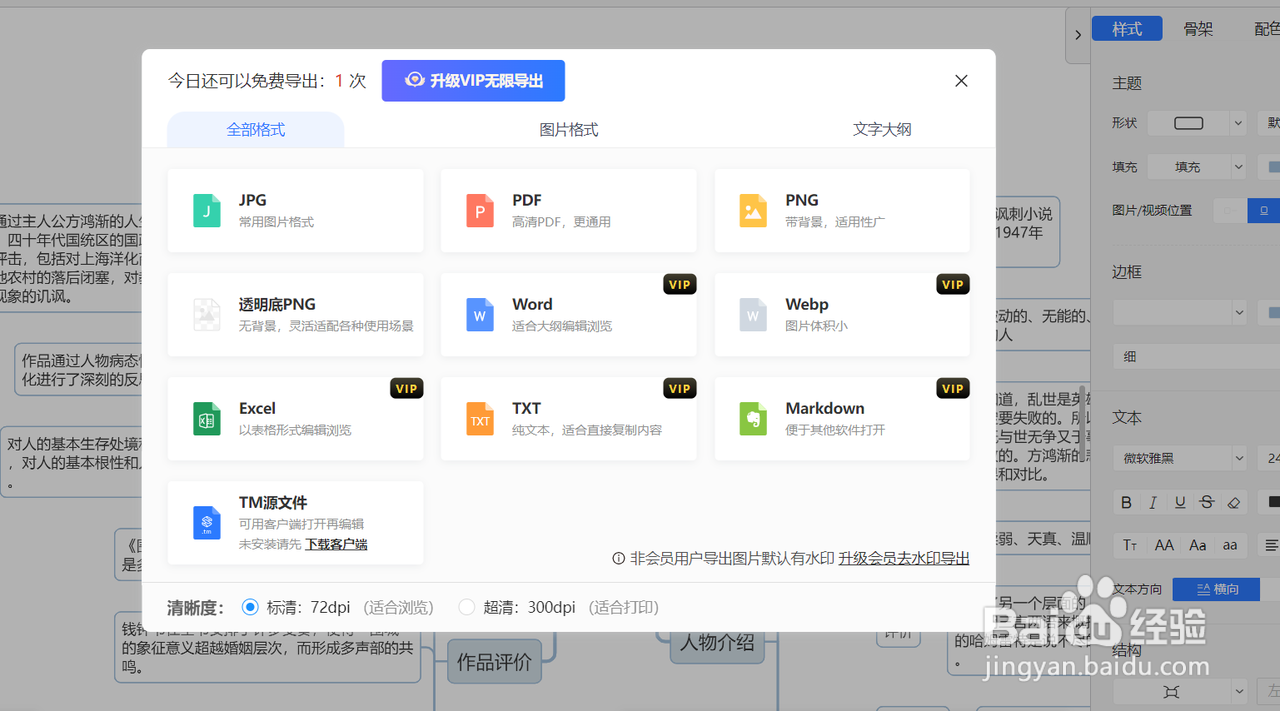This screenshot has height=711, width=1280.
Task: Choose the JPG export format card
Action: pos(295,210)
